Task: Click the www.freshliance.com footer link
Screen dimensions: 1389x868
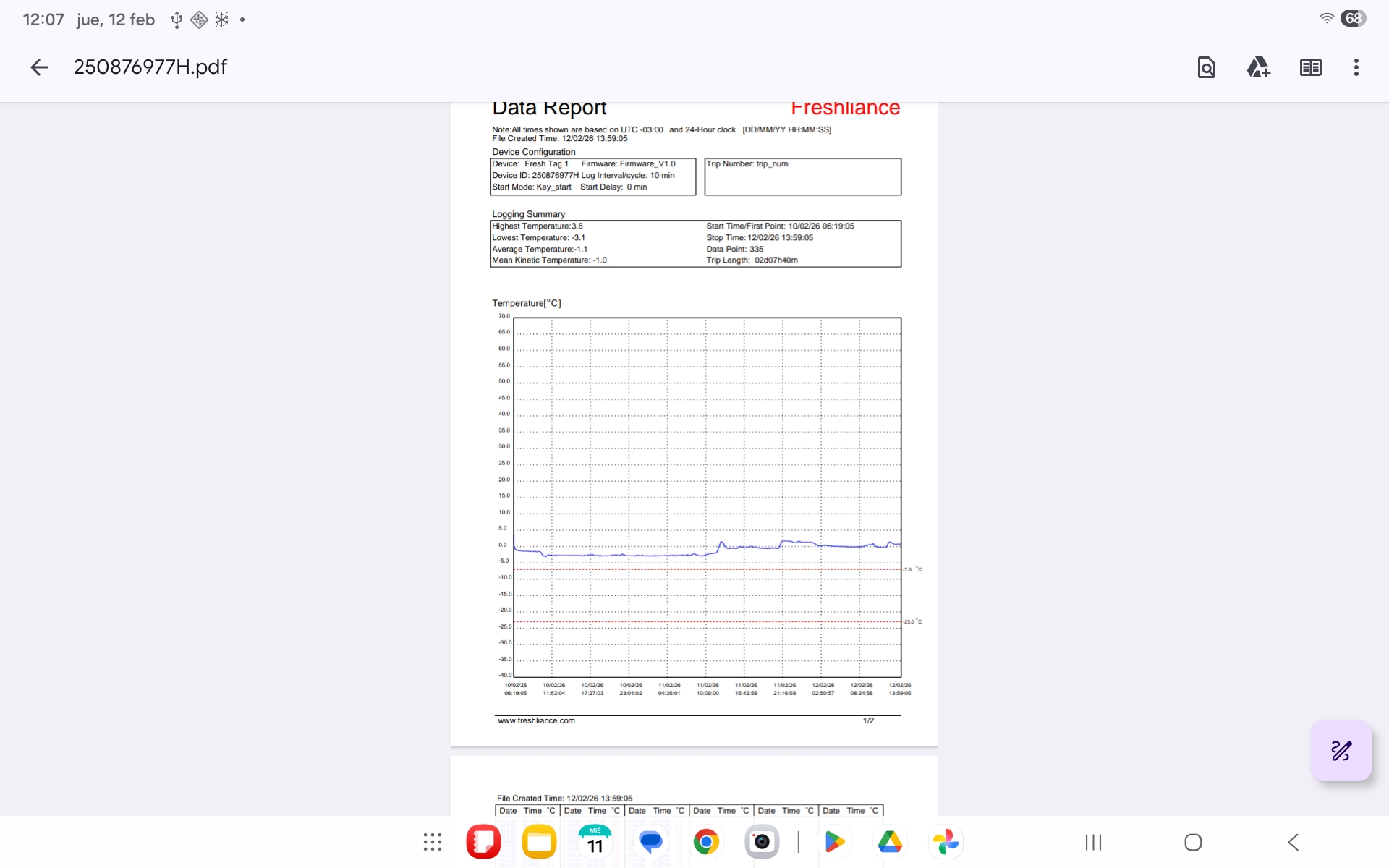Action: point(536,720)
